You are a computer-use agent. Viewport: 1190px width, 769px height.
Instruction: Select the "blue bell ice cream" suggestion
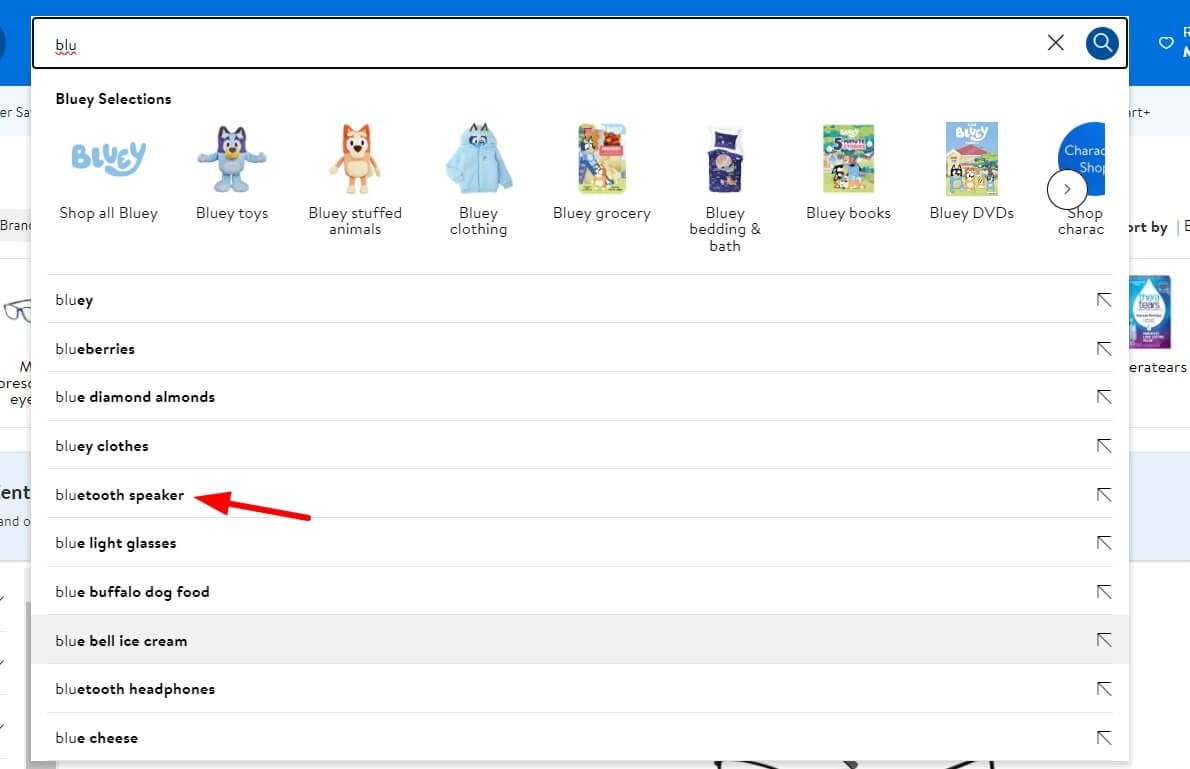point(121,640)
